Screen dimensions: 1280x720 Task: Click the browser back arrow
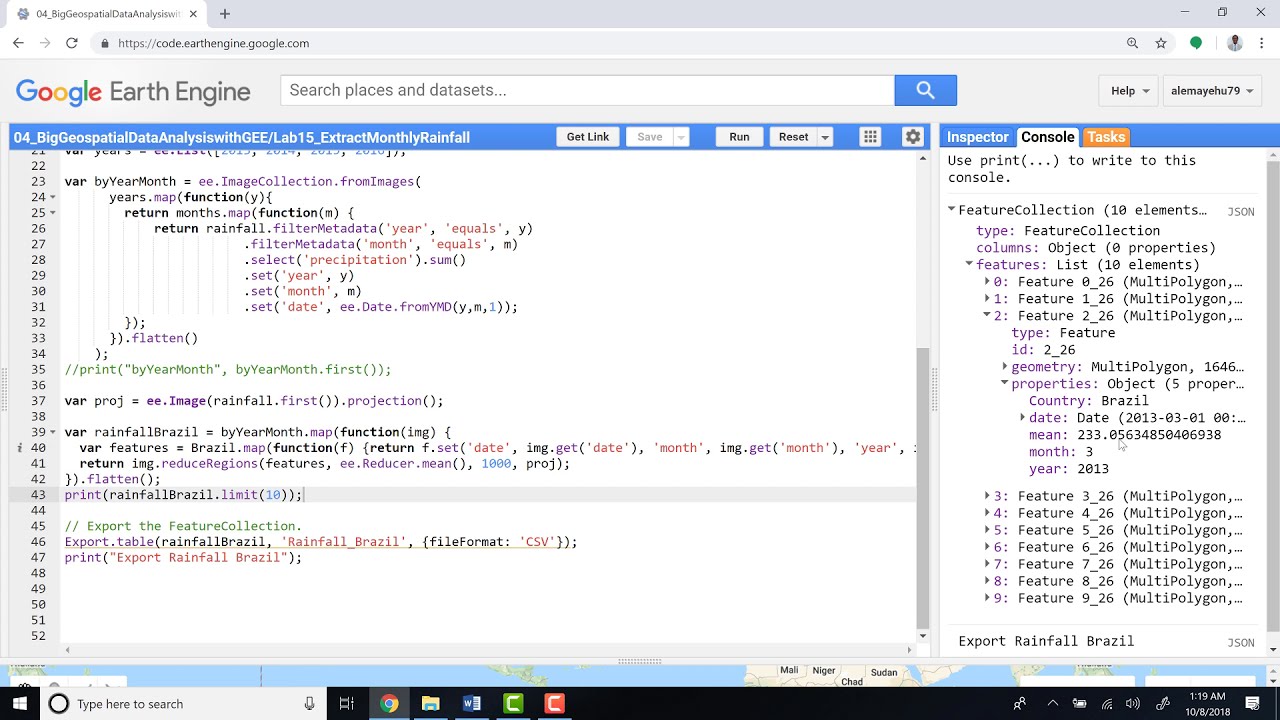[x=18, y=43]
